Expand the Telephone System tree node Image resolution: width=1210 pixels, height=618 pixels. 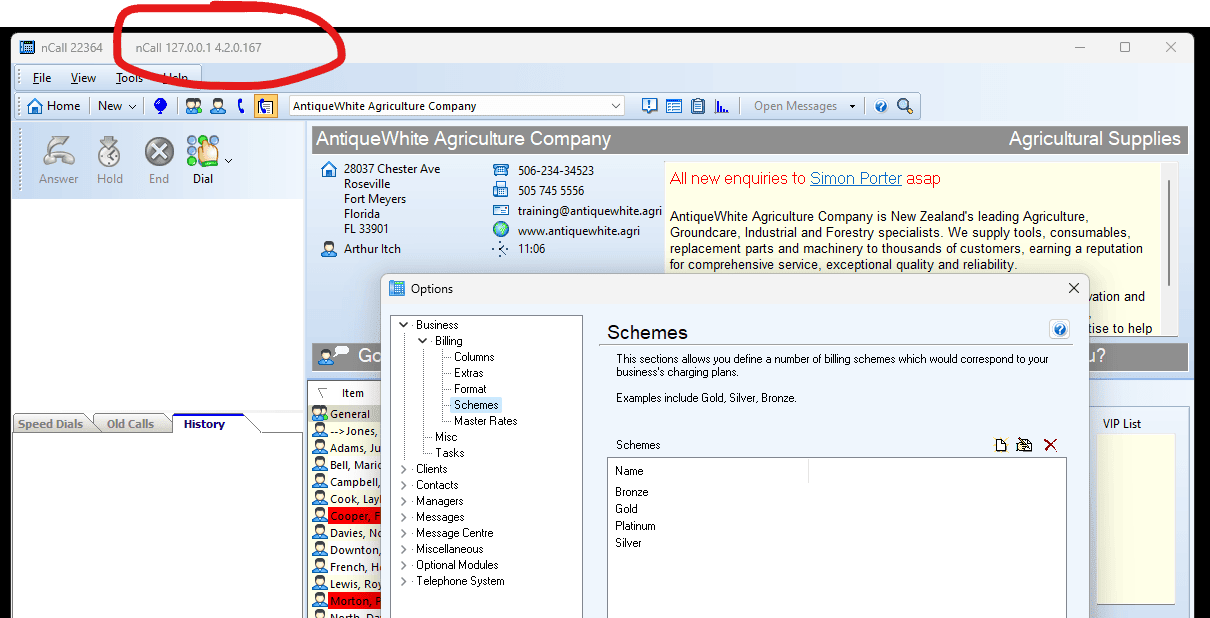pos(404,581)
